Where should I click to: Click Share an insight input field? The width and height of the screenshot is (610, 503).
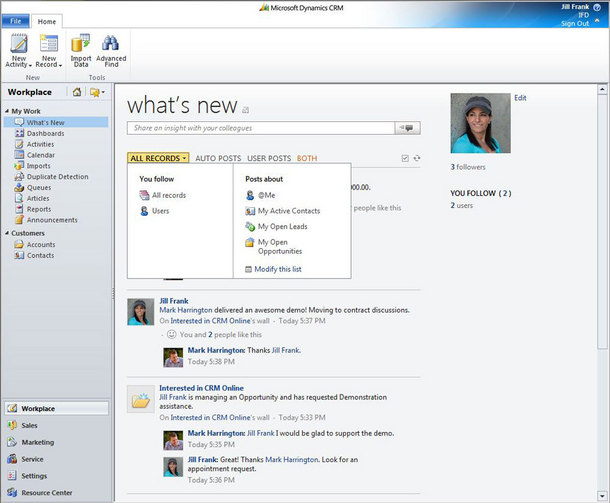point(261,128)
